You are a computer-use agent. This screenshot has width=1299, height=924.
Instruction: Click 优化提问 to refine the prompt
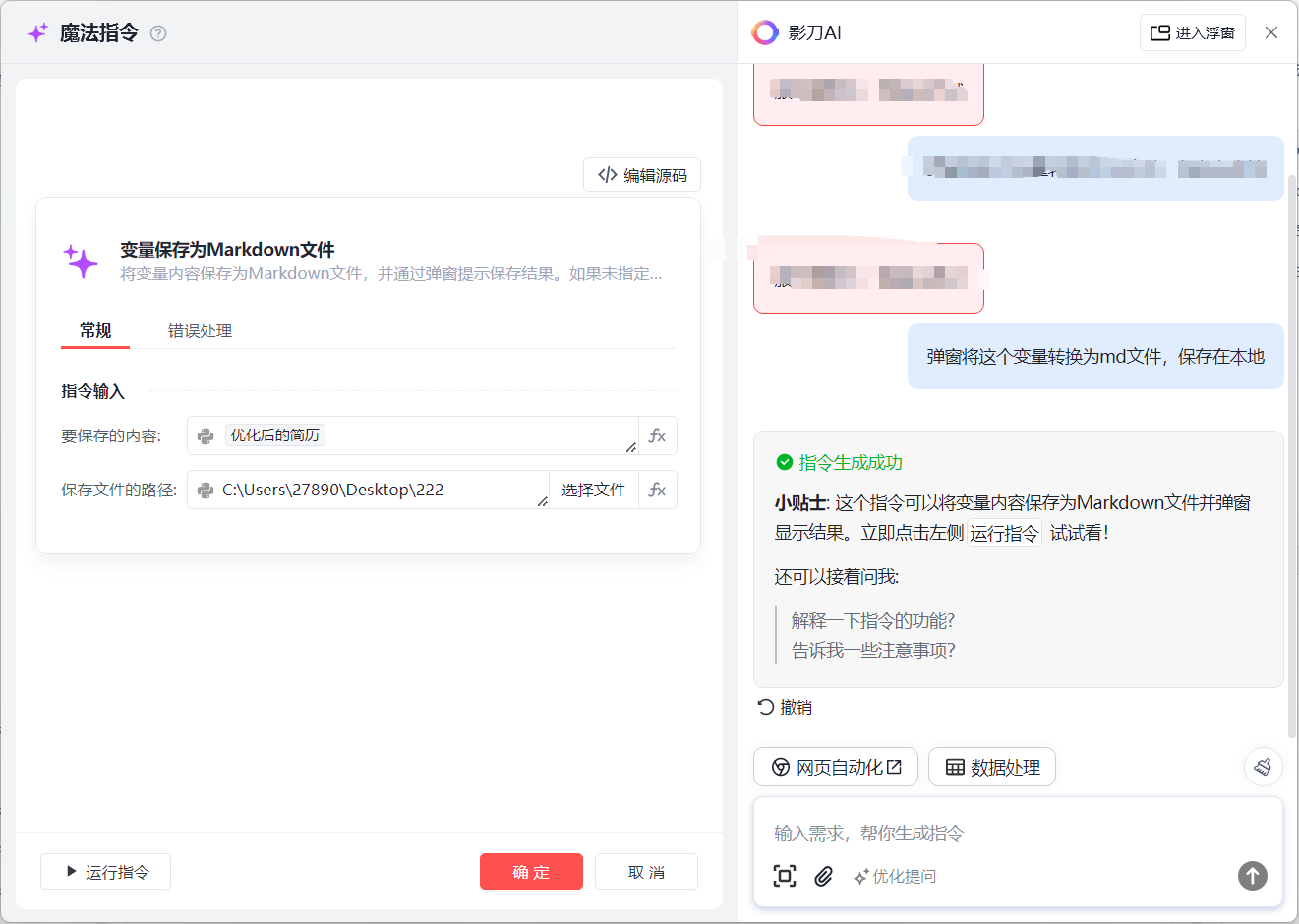point(895,877)
